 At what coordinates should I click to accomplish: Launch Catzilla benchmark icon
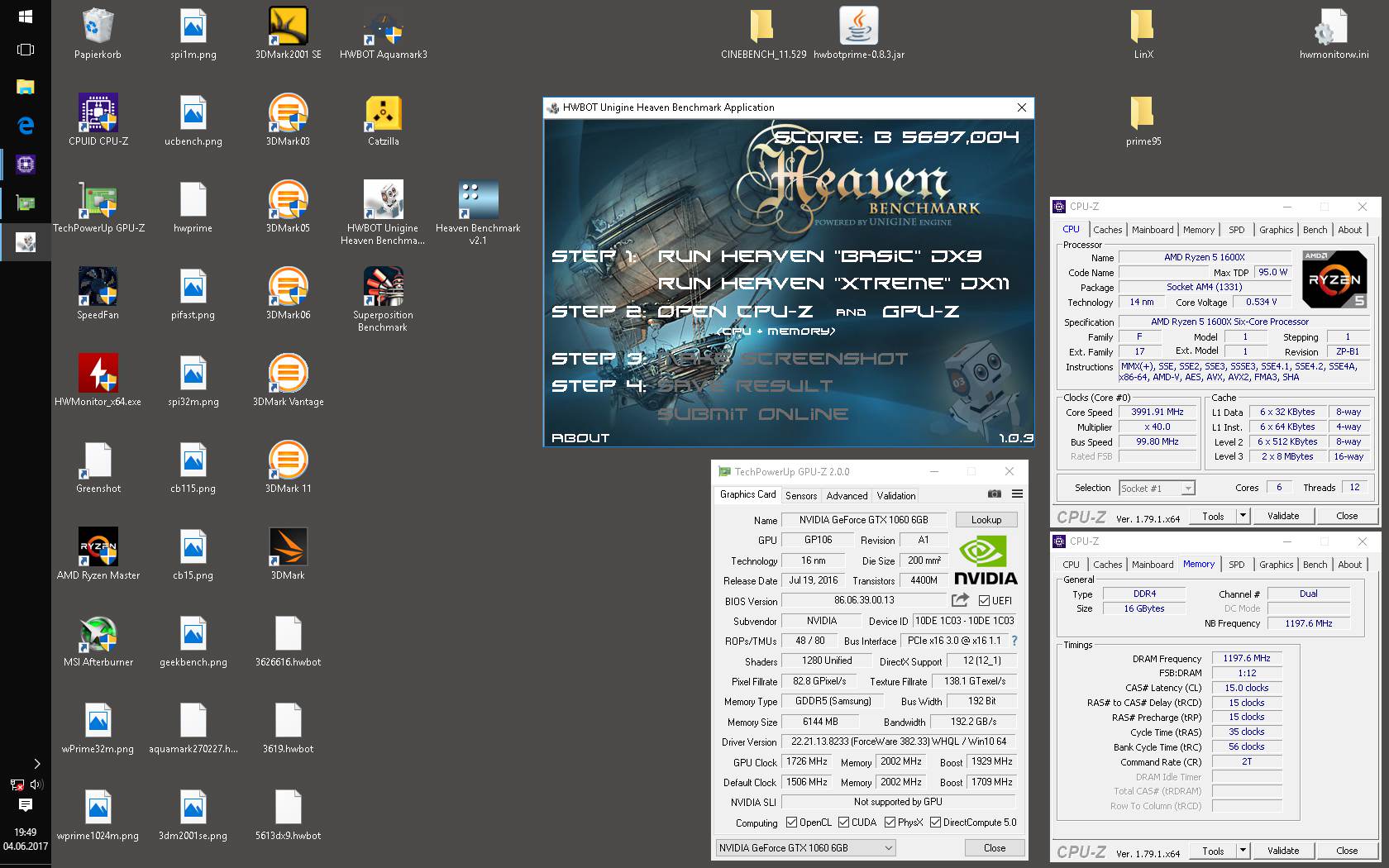(x=383, y=120)
